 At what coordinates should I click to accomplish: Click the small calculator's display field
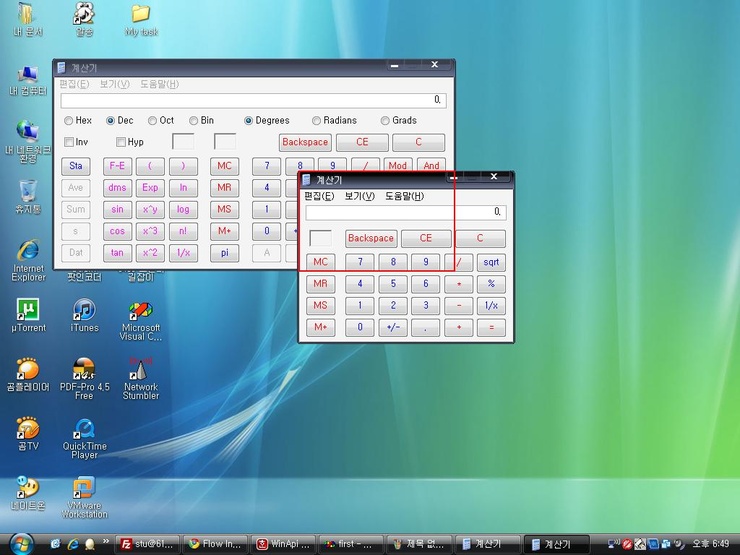(405, 213)
